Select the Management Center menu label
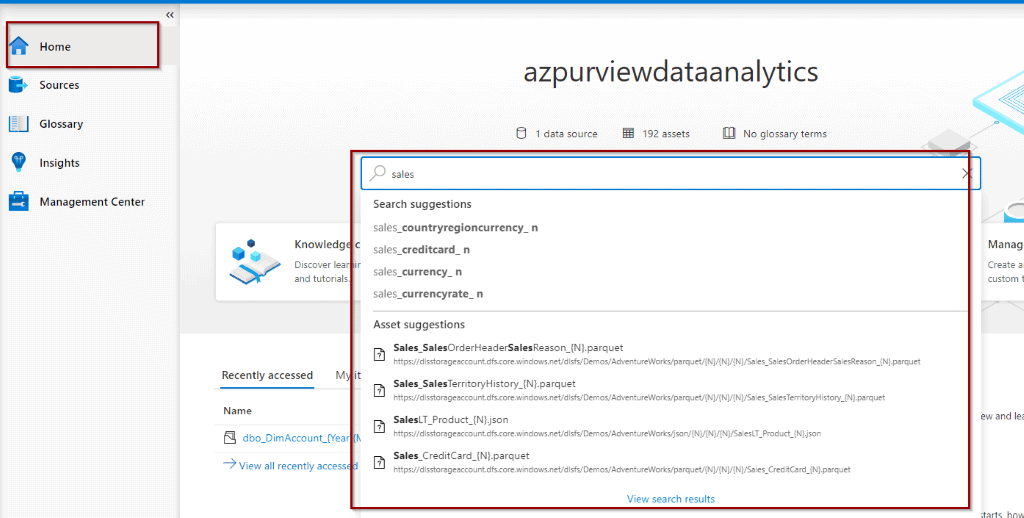Image resolution: width=1024 pixels, height=518 pixels. 92,202
